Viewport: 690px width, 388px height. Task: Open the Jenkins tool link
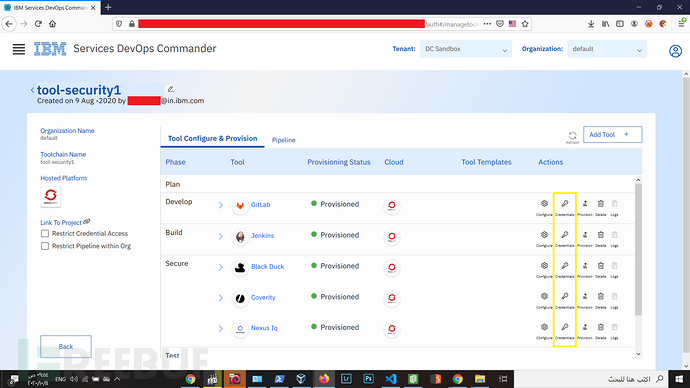(262, 235)
